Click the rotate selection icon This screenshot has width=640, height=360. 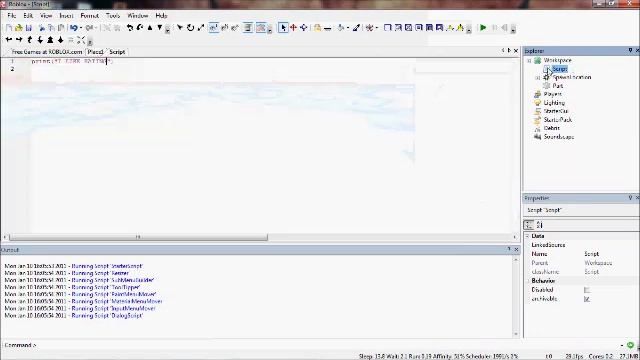pyautogui.click(x=130, y=28)
